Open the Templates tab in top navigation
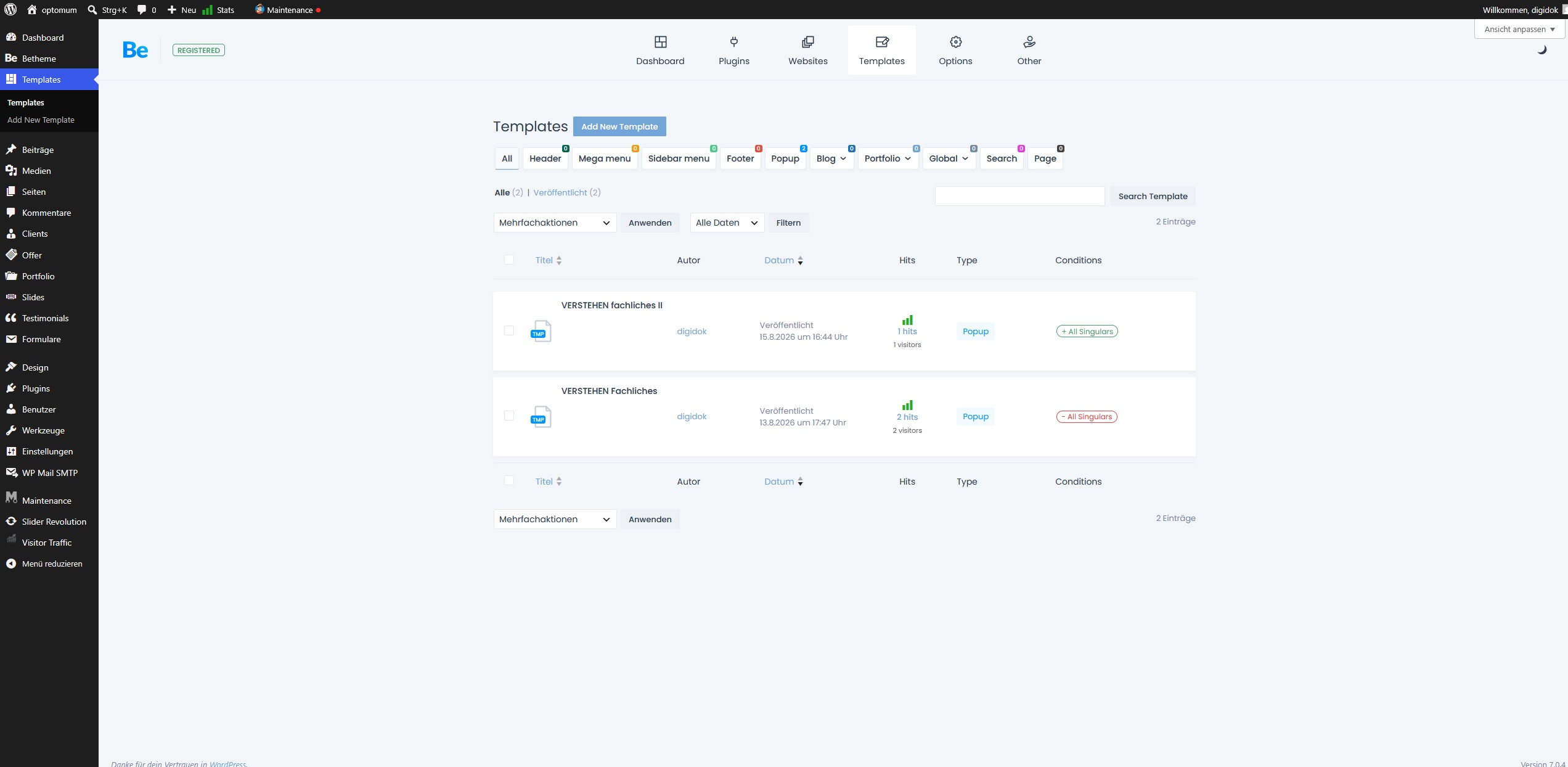1568x767 pixels. 882,50
